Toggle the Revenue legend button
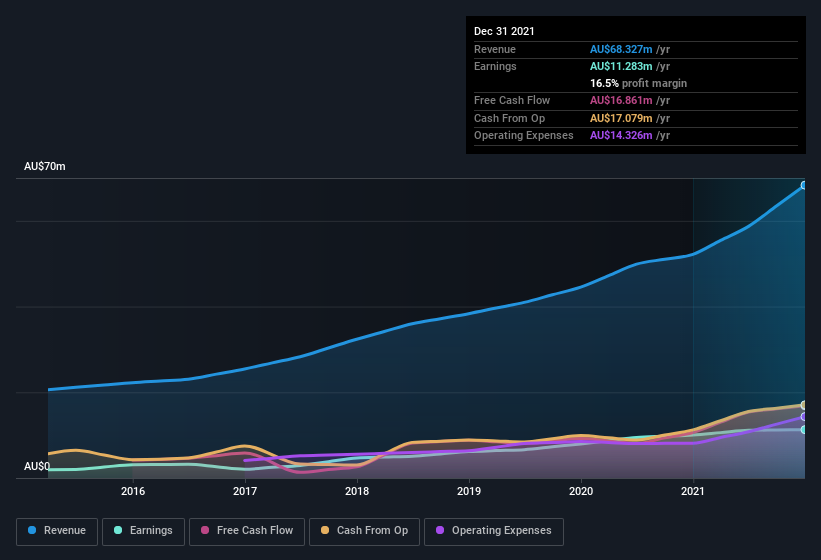 point(57,531)
